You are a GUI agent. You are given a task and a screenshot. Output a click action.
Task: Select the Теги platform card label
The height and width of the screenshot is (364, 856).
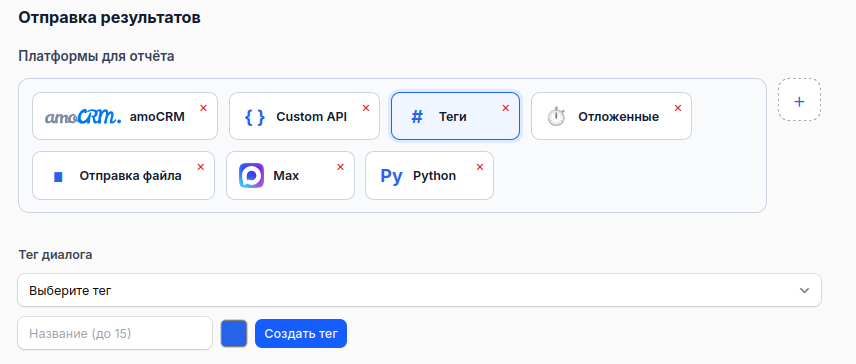coord(453,117)
